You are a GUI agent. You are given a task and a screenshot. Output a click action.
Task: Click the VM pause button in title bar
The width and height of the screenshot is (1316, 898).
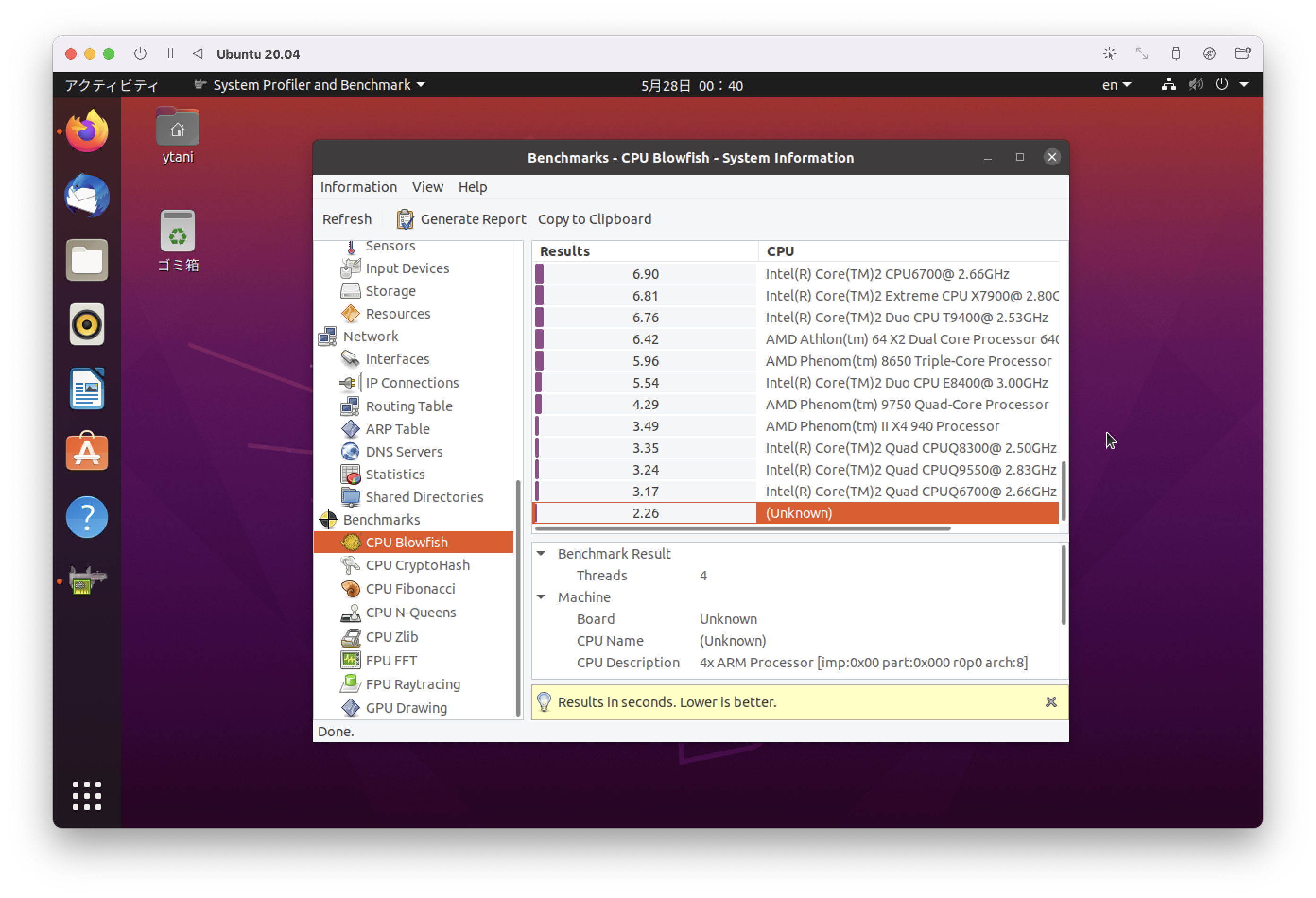(170, 53)
